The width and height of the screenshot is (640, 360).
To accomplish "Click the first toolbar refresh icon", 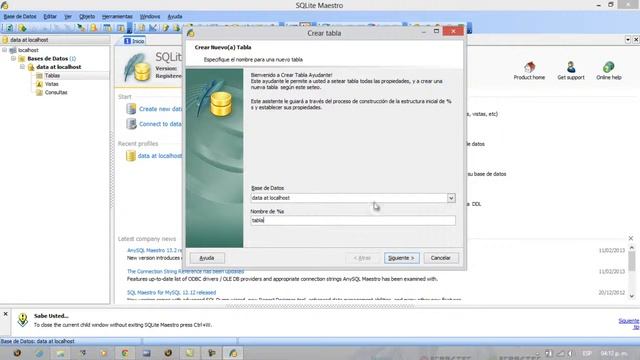I will (9, 28).
